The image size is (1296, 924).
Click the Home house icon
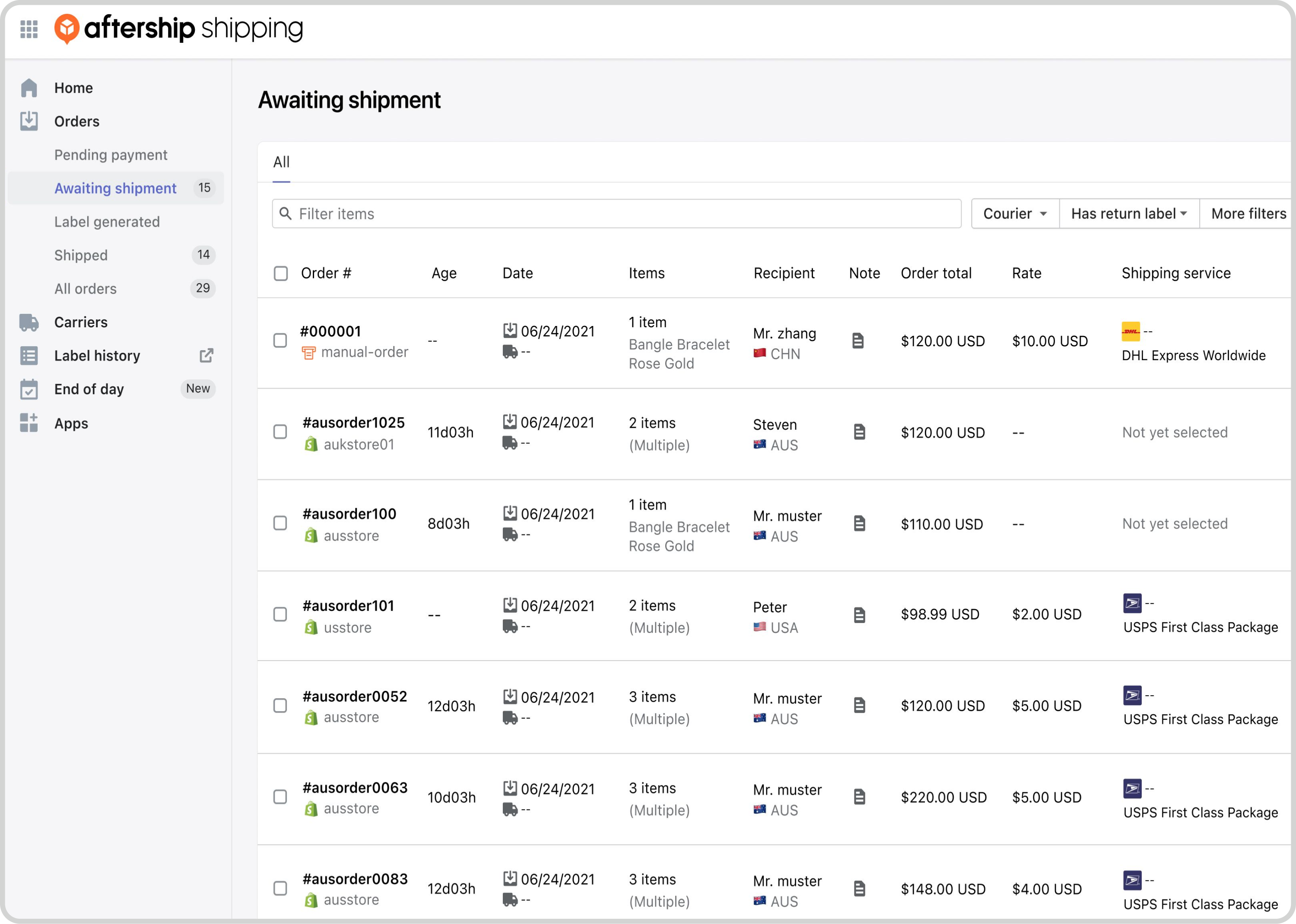coord(29,88)
